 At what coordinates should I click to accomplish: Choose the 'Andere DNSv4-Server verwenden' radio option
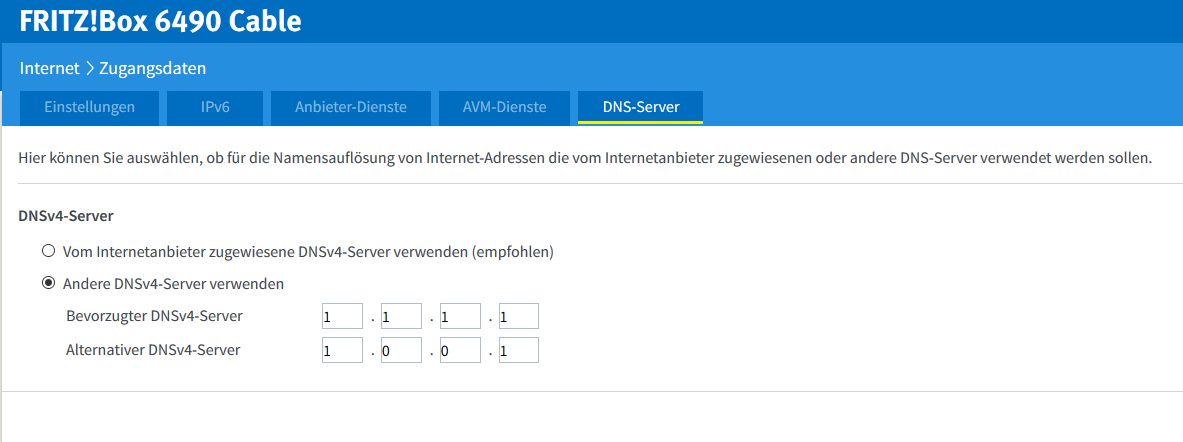48,283
